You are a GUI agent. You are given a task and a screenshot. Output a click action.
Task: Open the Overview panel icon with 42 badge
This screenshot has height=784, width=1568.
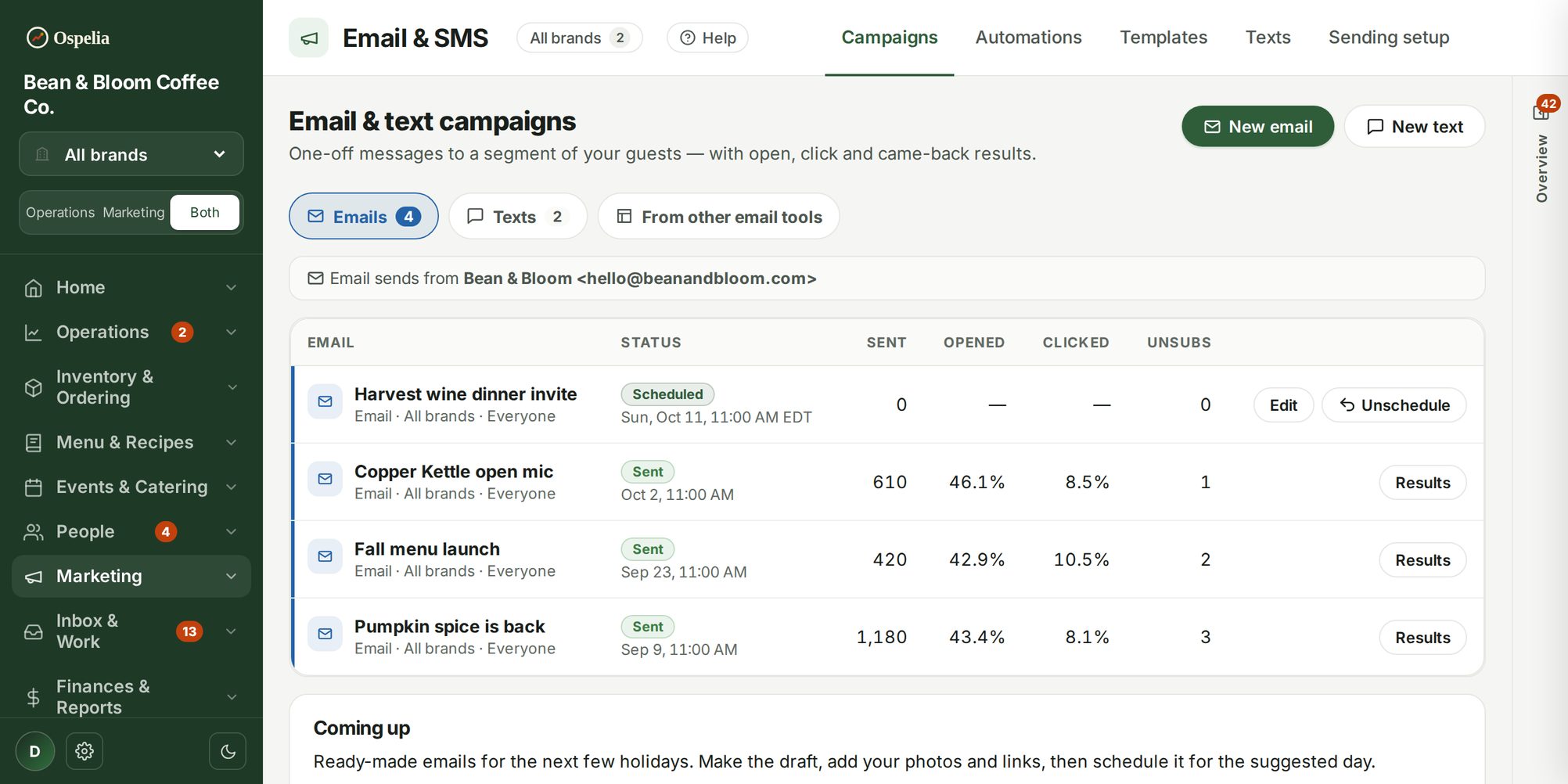coord(1541,112)
